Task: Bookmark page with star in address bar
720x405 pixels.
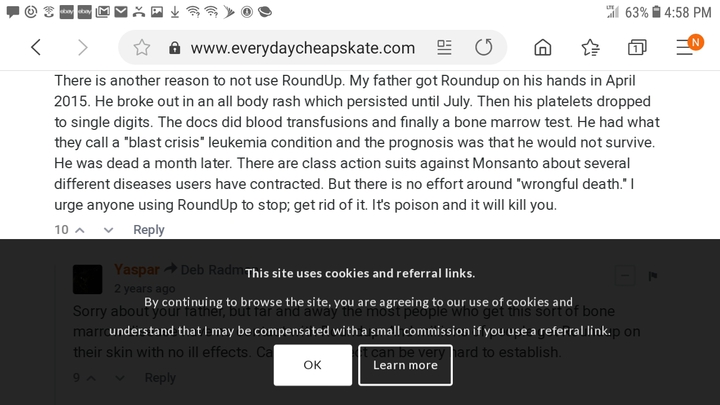Action: click(141, 47)
